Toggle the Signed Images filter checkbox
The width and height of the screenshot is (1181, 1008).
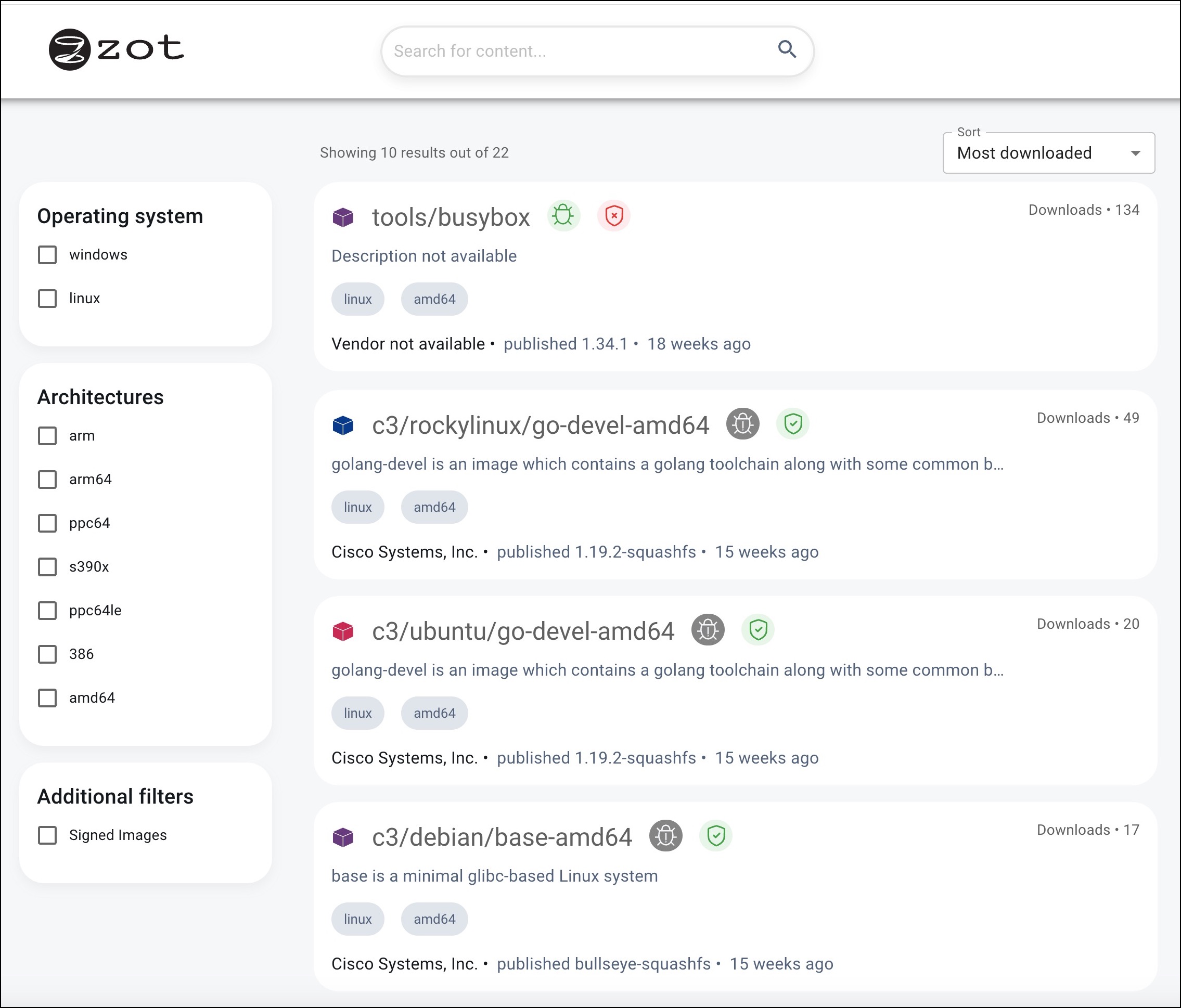click(47, 835)
